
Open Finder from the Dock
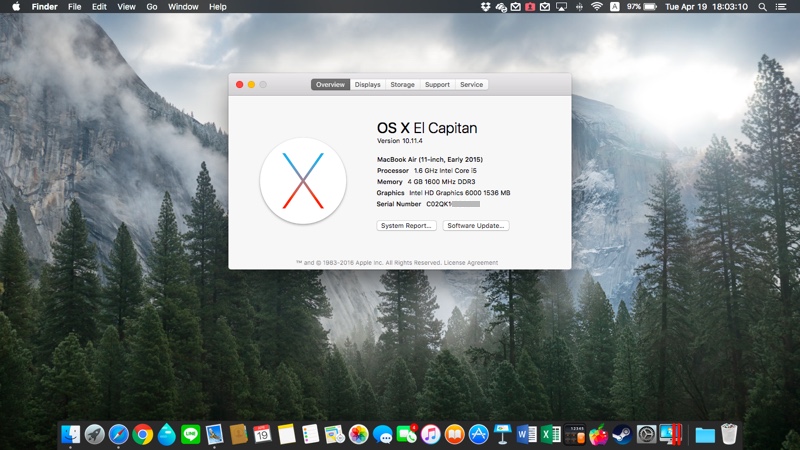coord(70,435)
